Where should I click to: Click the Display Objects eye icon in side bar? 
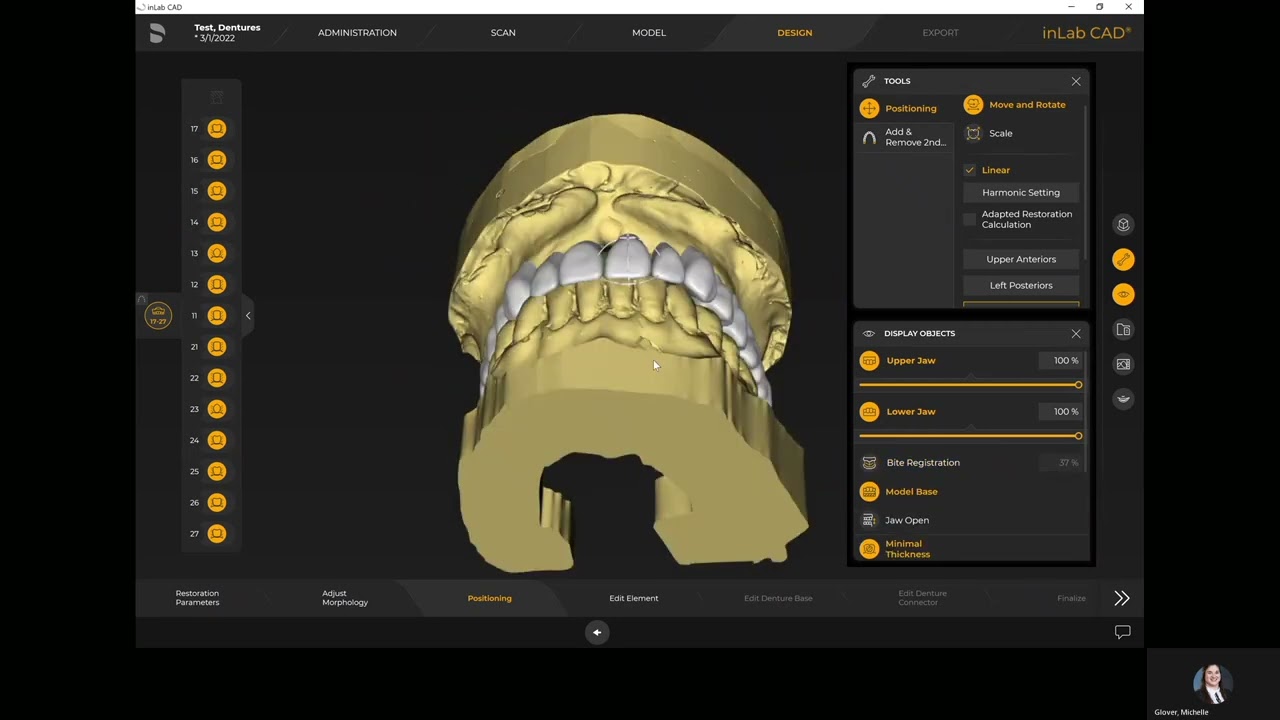point(1123,295)
